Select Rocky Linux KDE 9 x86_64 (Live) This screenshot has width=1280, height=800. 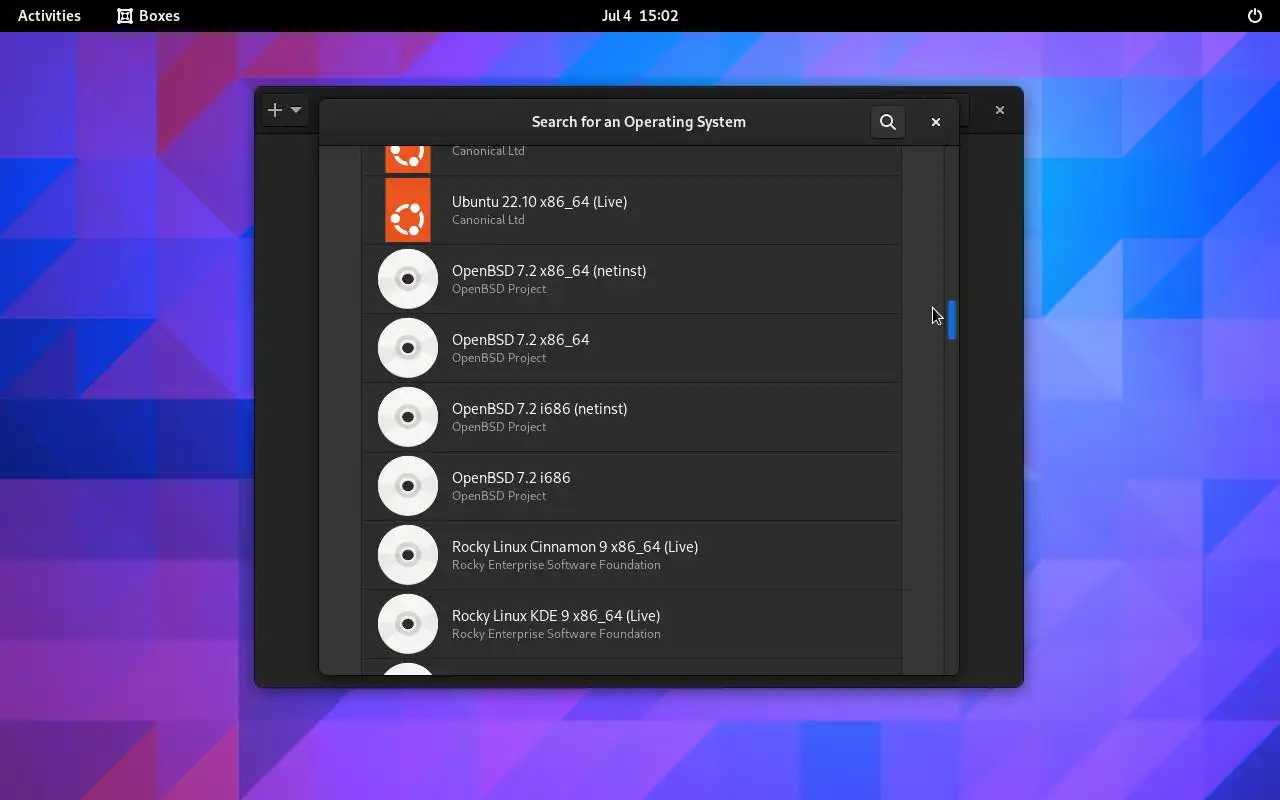click(x=556, y=616)
